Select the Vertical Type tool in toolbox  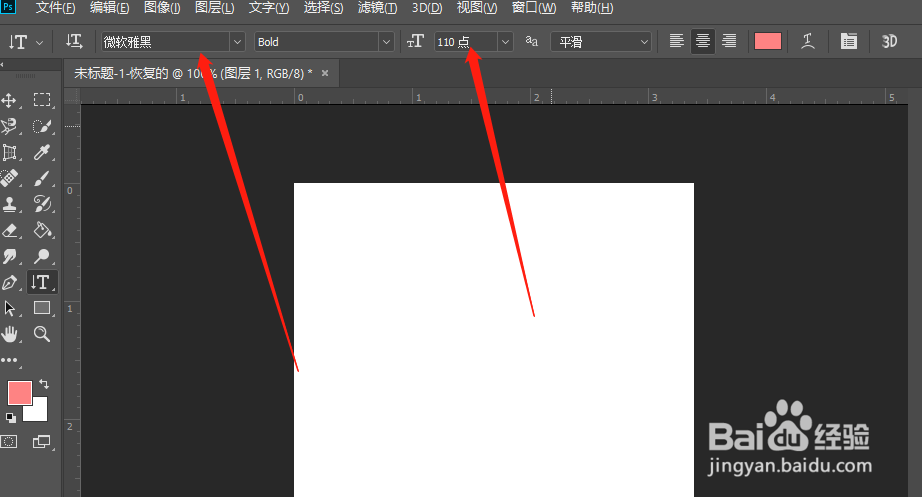tap(42, 282)
